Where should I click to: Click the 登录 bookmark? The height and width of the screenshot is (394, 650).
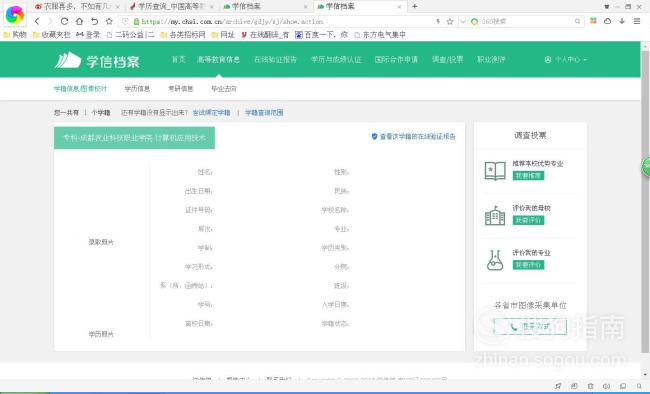click(88, 35)
